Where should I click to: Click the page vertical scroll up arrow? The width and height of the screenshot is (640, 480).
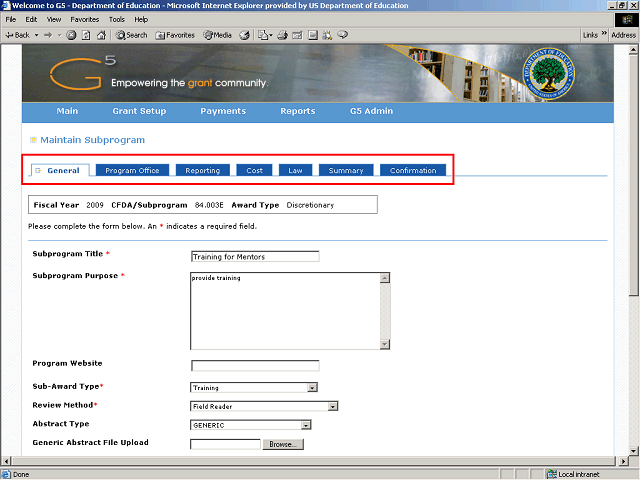click(x=633, y=50)
